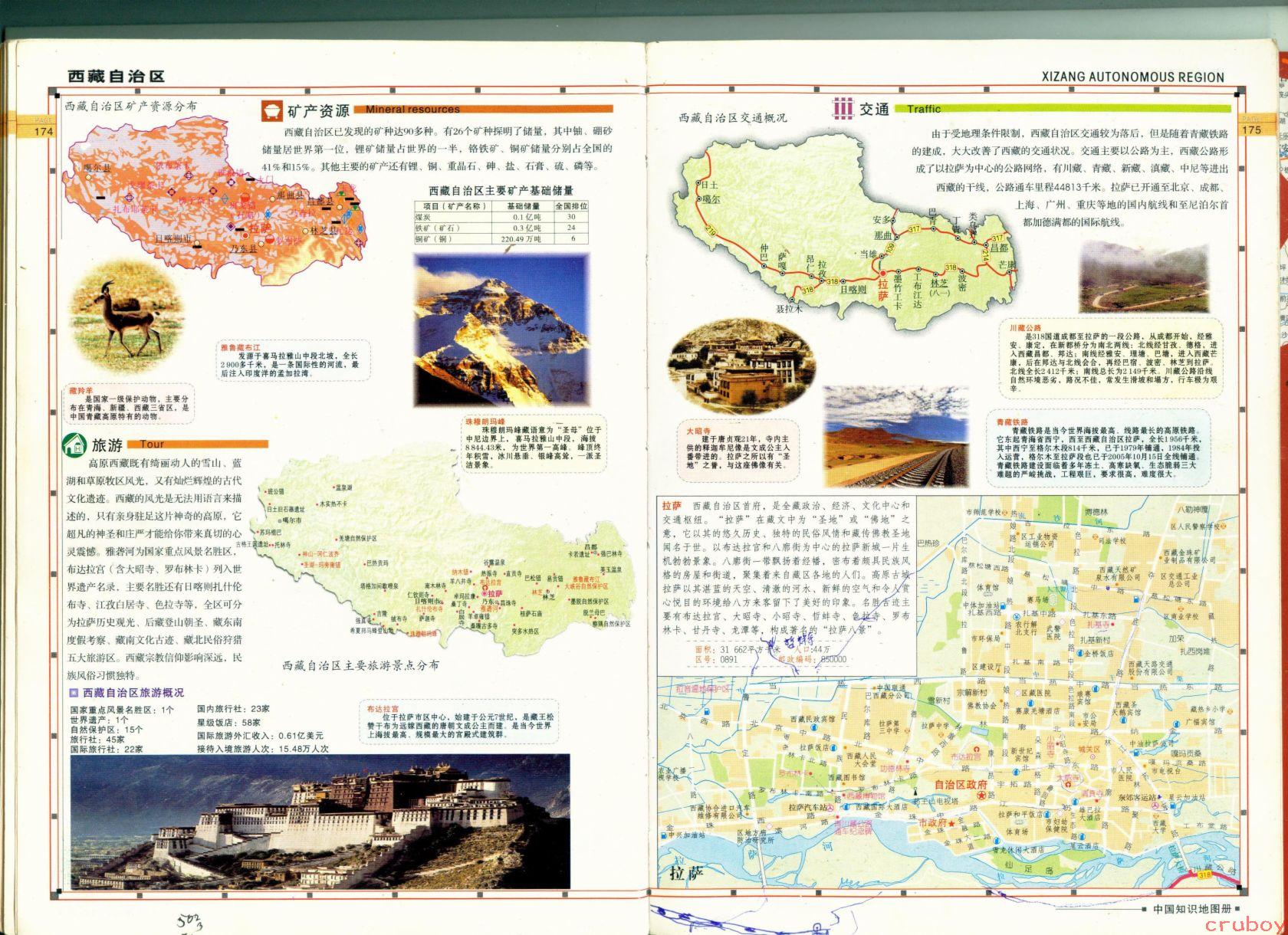Click the 西藏自治区主要旅游景点分布 caption
Screen dimensions: 1288x935
pos(360,665)
